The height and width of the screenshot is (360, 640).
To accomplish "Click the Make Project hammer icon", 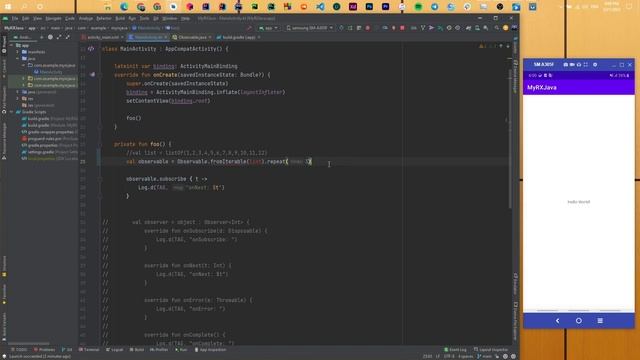I will point(250,28).
